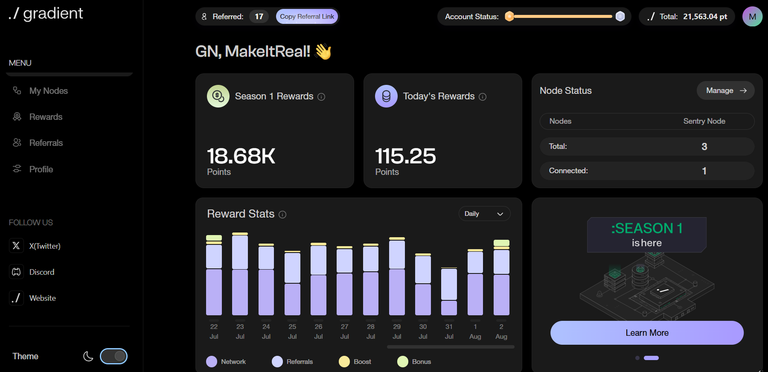The width and height of the screenshot is (768, 372).
Task: Click the Season 1 Rewards info icon
Action: 321,97
